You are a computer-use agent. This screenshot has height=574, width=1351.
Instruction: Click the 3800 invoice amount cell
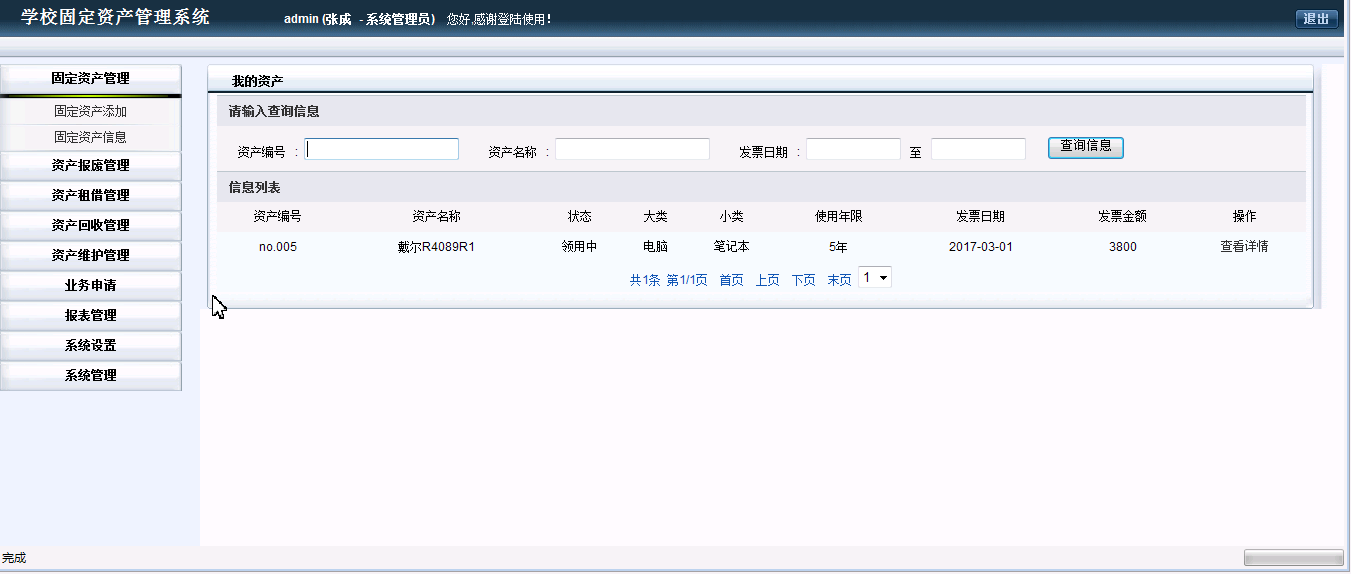(1123, 247)
